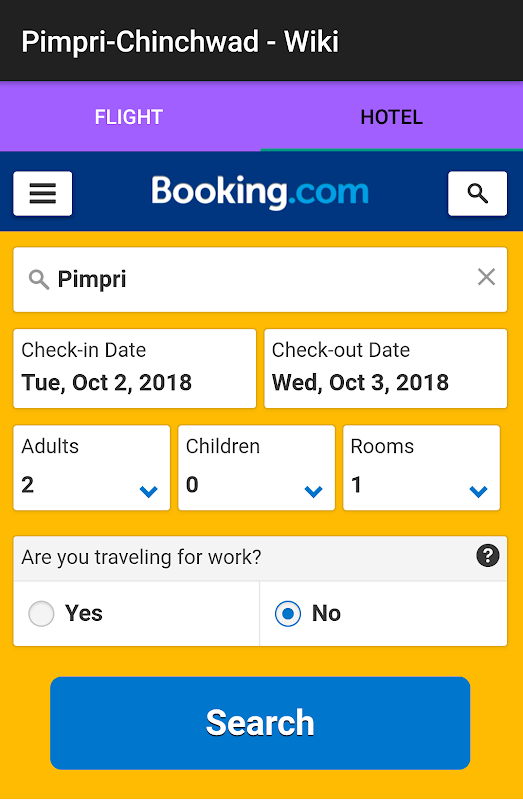Click the help question mark icon
Image resolution: width=523 pixels, height=800 pixels.
[488, 556]
